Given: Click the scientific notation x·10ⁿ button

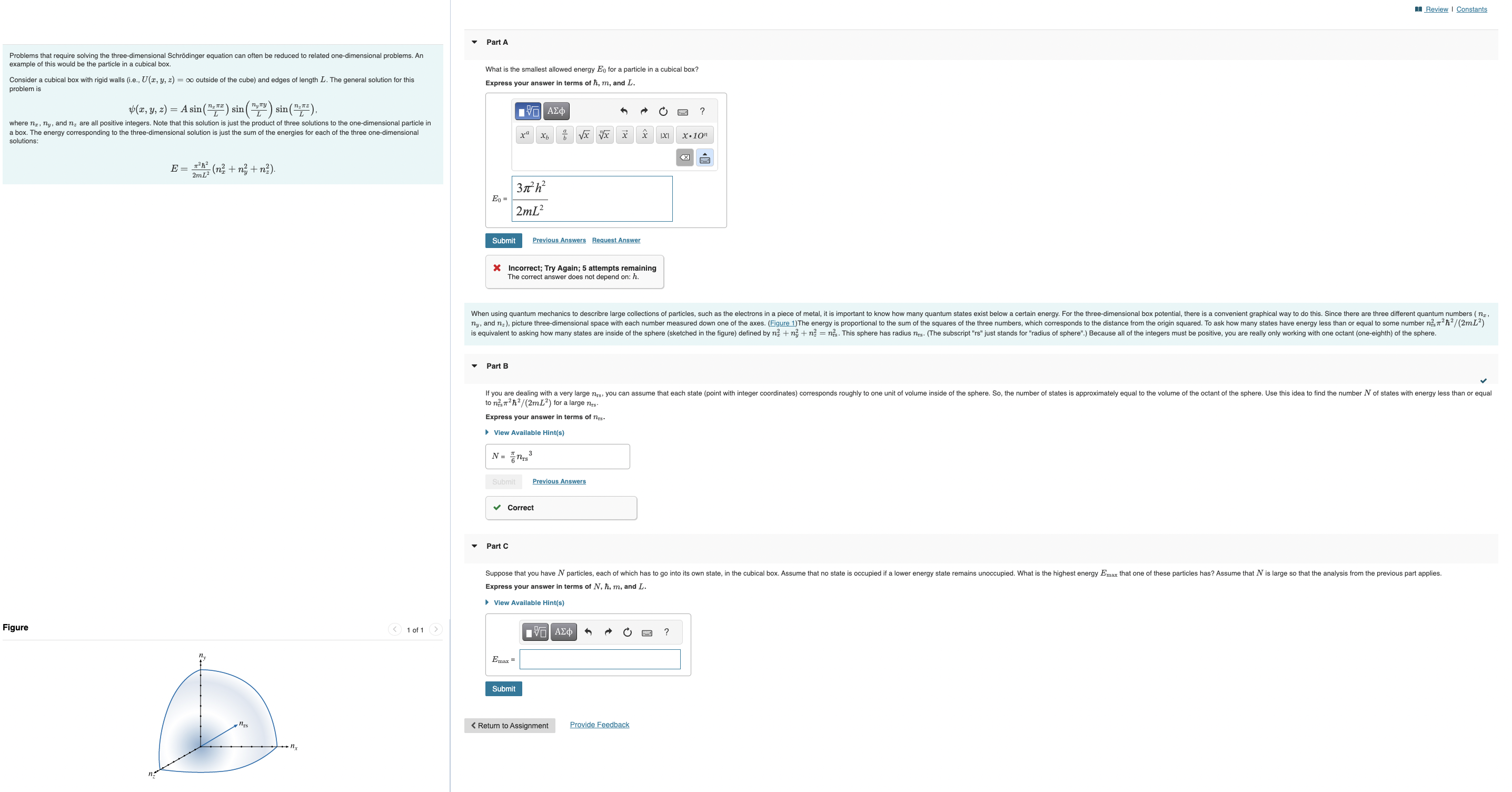Looking at the screenshot, I should tap(695, 136).
